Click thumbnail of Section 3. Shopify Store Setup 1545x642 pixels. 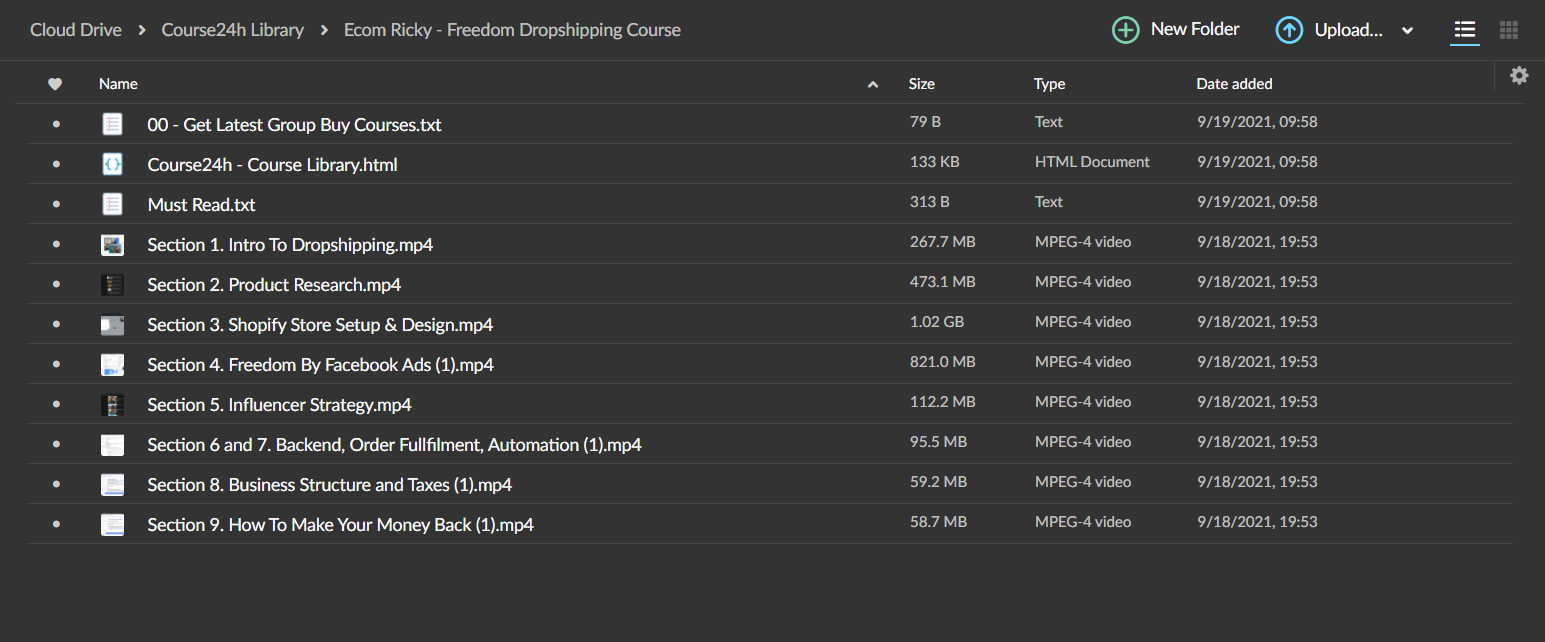coord(112,324)
